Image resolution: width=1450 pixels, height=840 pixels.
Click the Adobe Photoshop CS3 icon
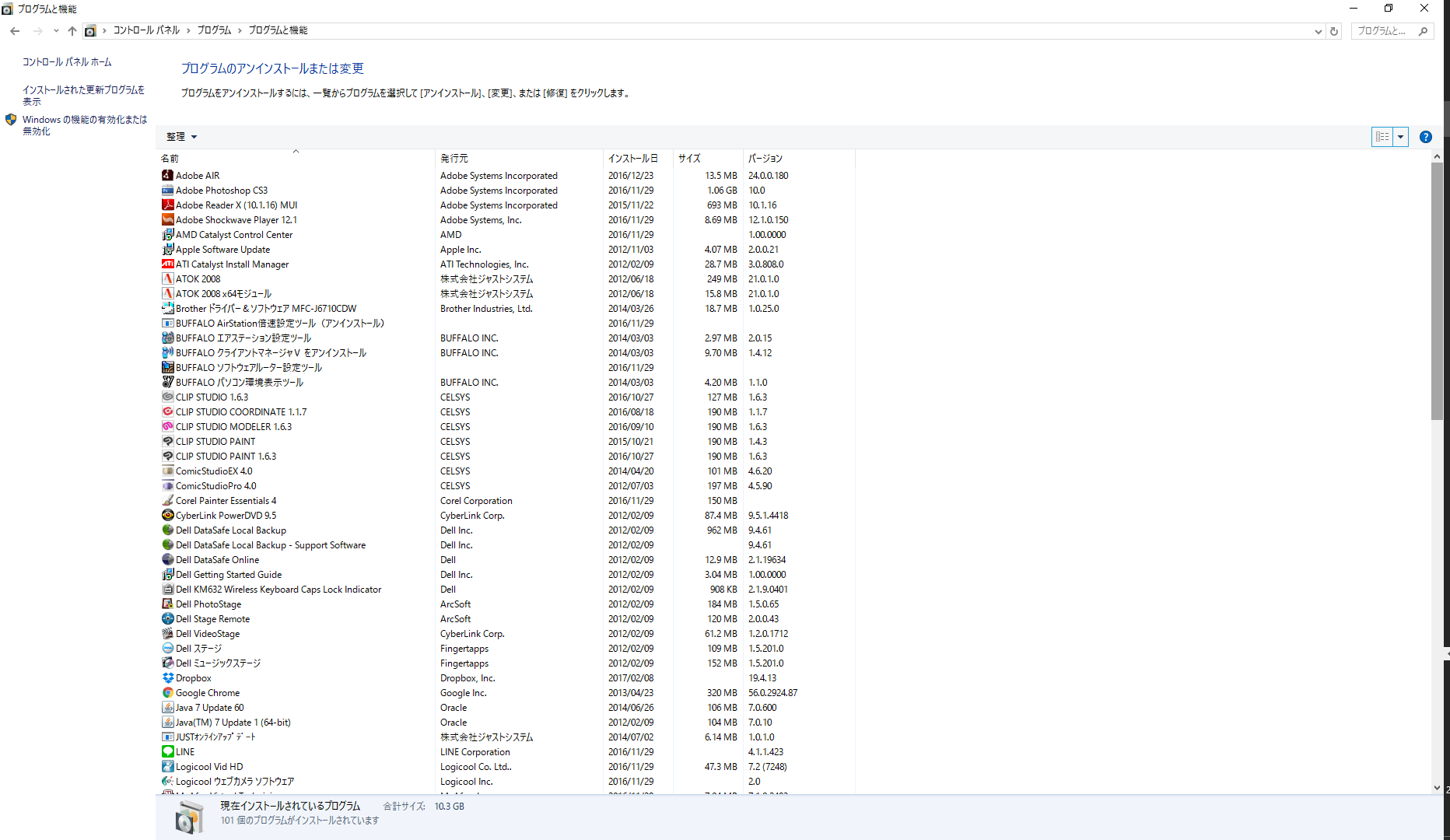[167, 191]
